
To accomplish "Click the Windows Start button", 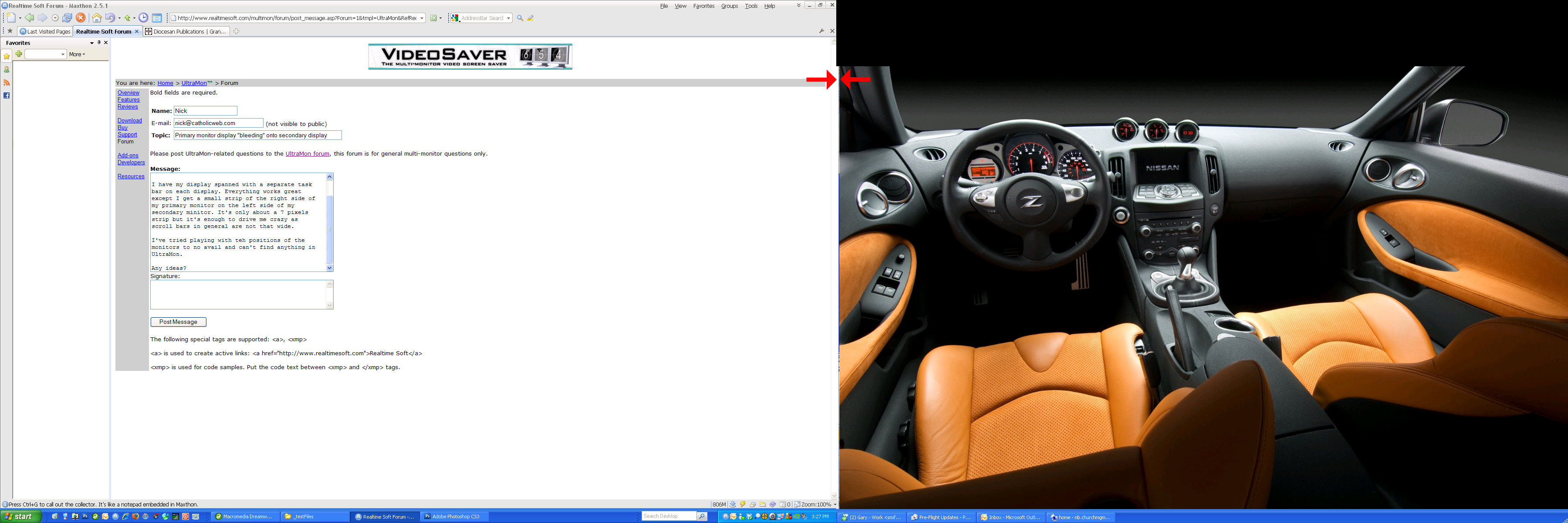I will click(x=21, y=516).
